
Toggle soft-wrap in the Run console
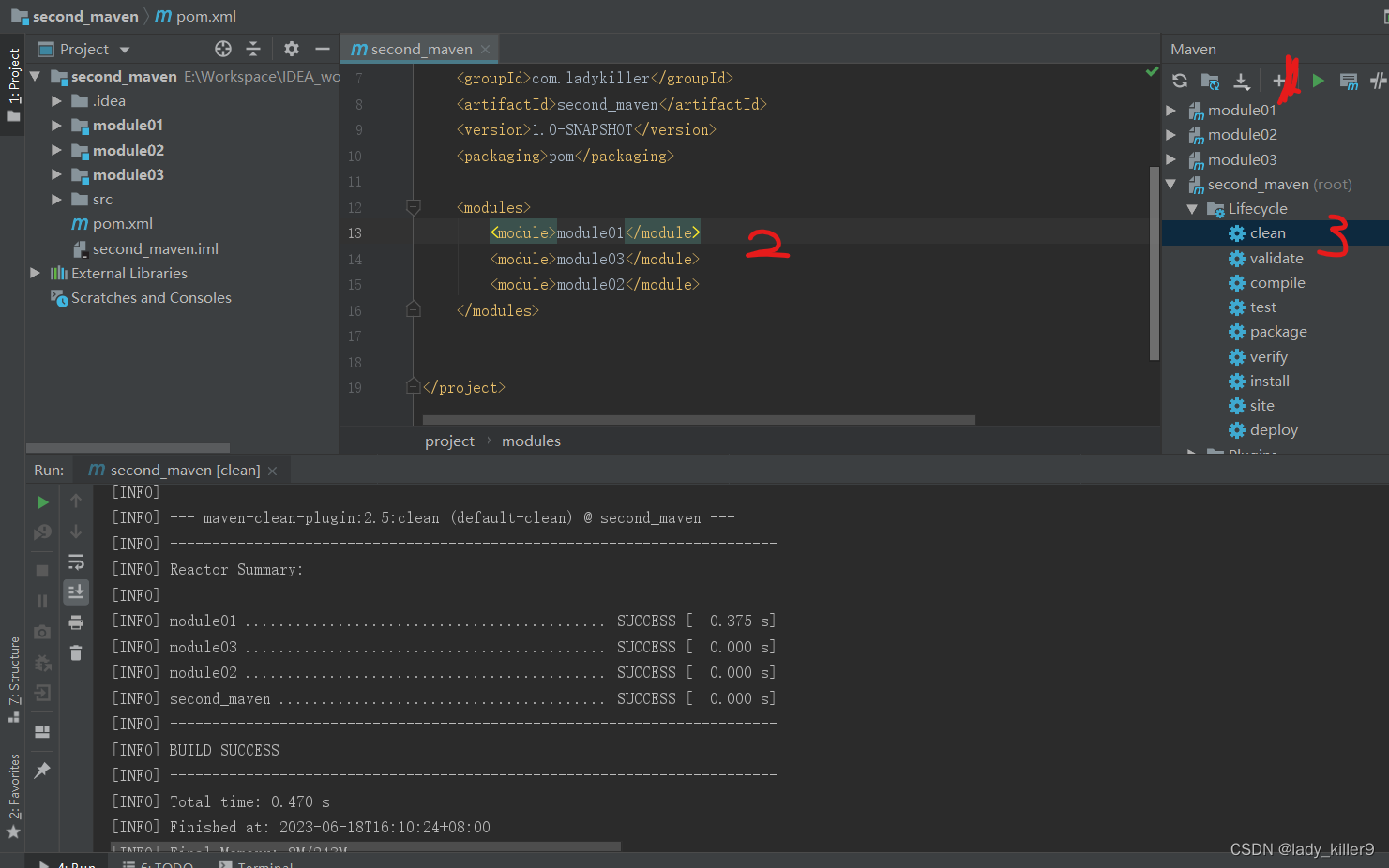tap(76, 562)
